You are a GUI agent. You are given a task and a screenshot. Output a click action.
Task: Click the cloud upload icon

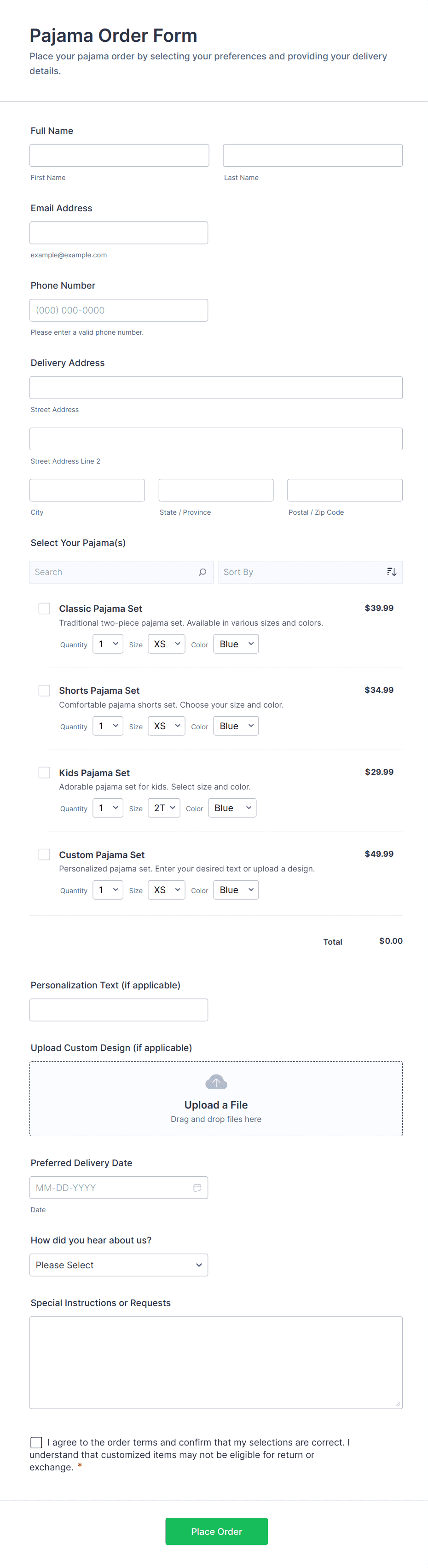coord(216,1082)
